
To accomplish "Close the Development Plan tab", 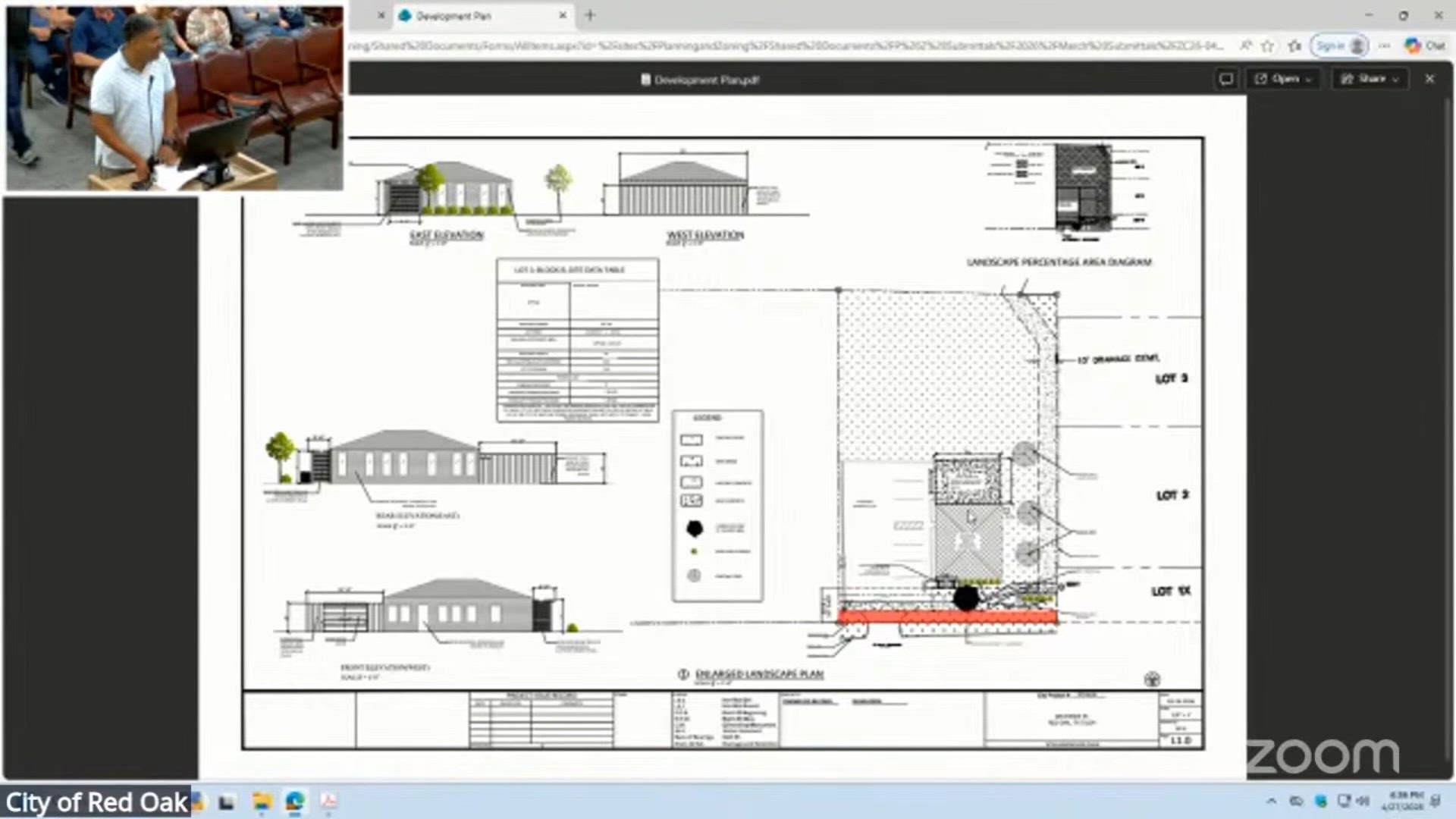I will pyautogui.click(x=563, y=15).
